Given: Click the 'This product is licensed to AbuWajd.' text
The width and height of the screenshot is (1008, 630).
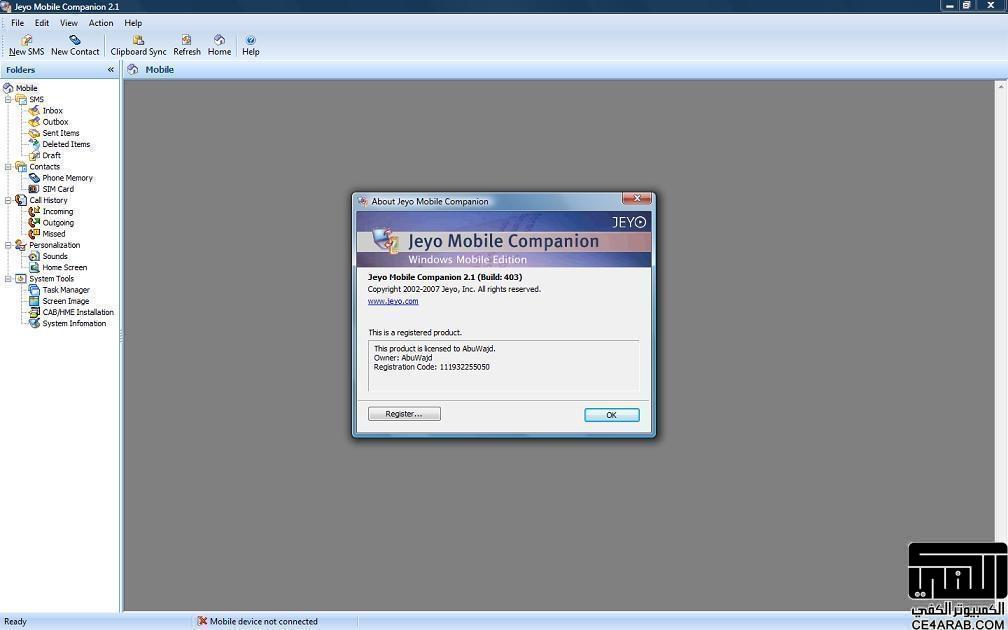Looking at the screenshot, I should pyautogui.click(x=435, y=348).
